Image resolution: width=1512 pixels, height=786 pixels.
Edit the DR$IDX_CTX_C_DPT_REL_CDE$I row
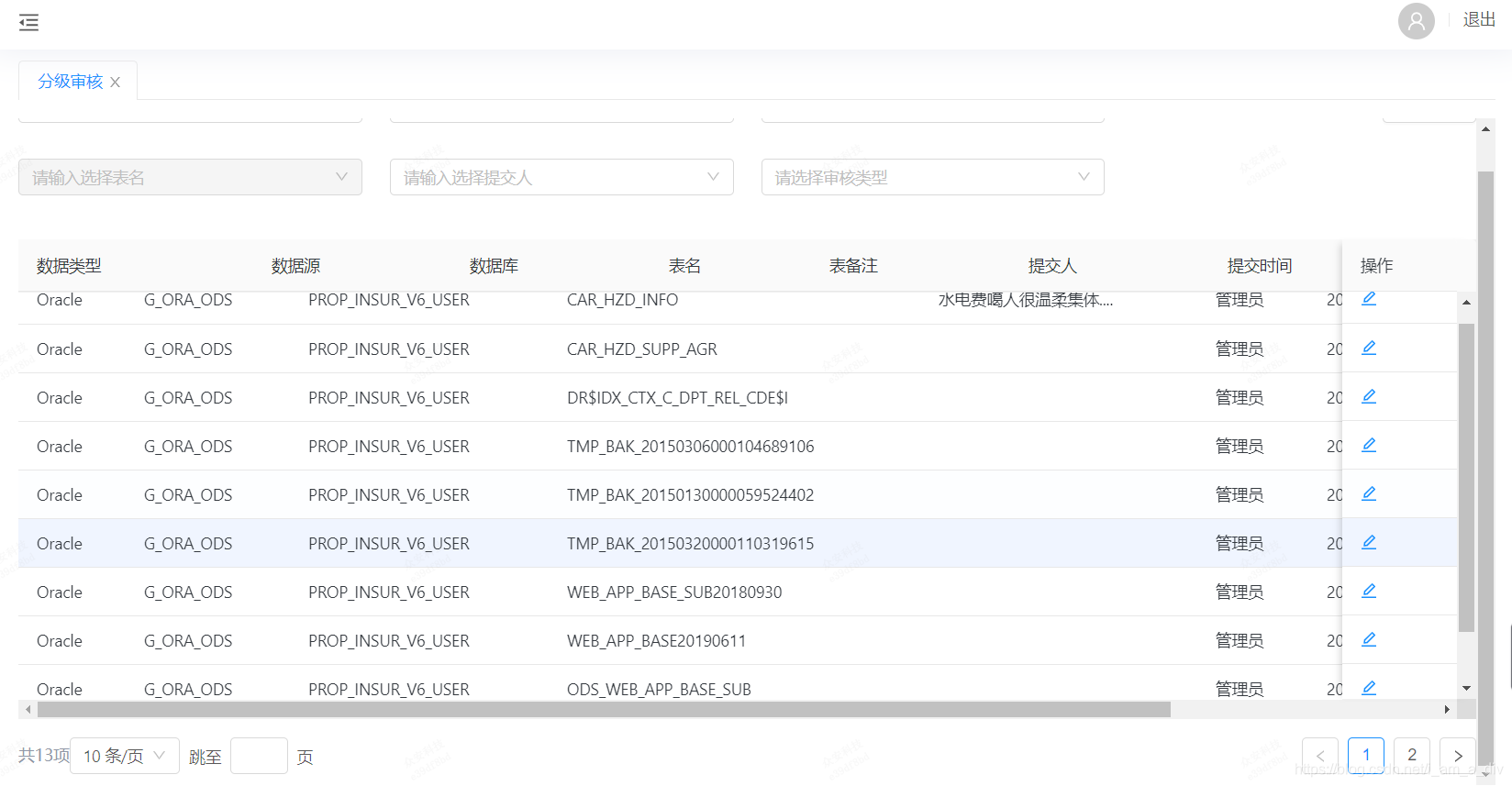1369,396
